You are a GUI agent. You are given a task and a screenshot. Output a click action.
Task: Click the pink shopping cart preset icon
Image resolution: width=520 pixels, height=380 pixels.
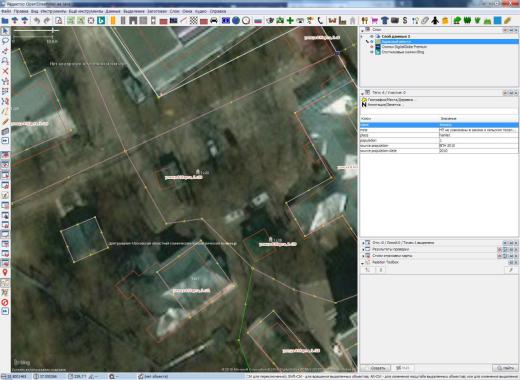coord(375,20)
